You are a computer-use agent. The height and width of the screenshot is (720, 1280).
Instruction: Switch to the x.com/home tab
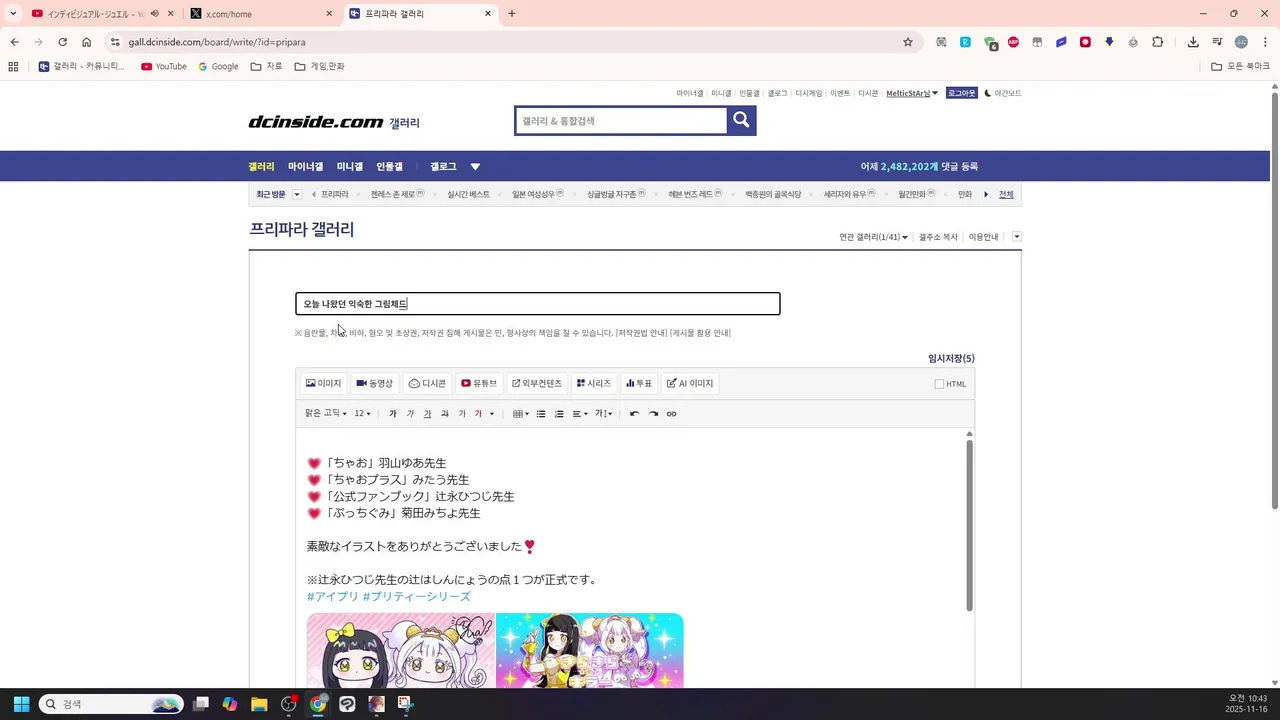point(262,14)
